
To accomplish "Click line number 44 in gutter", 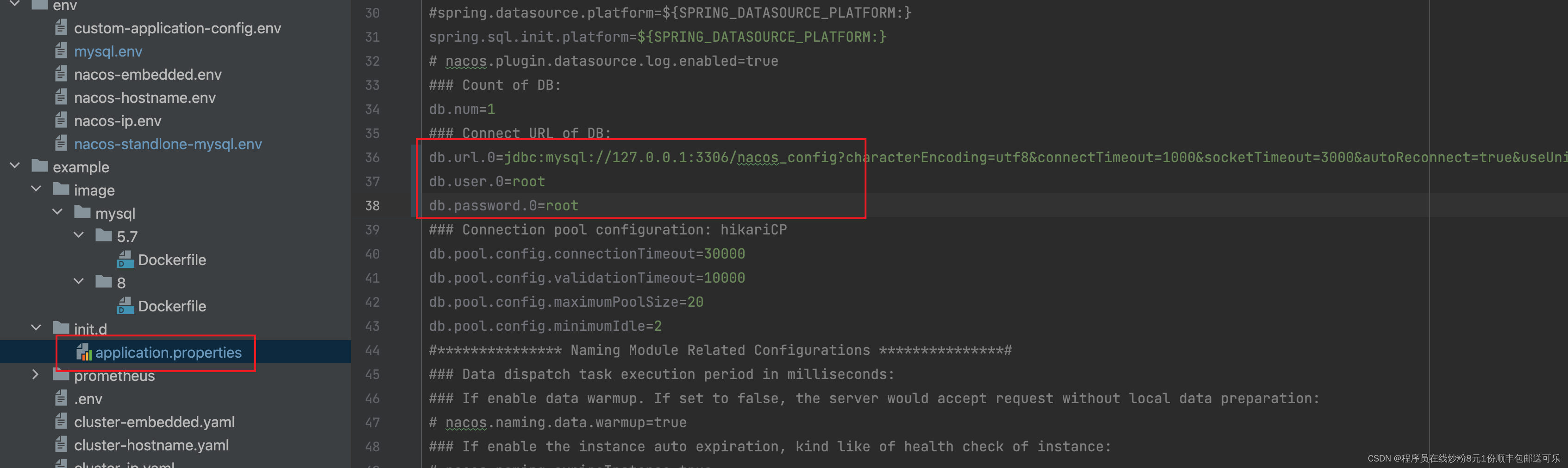I will [x=372, y=350].
